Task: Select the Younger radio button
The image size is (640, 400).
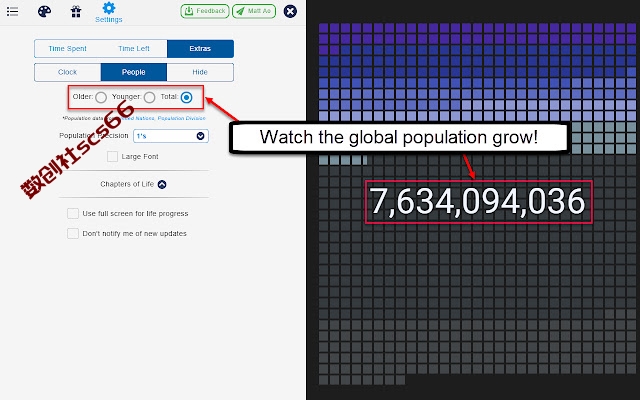Action: tap(149, 97)
